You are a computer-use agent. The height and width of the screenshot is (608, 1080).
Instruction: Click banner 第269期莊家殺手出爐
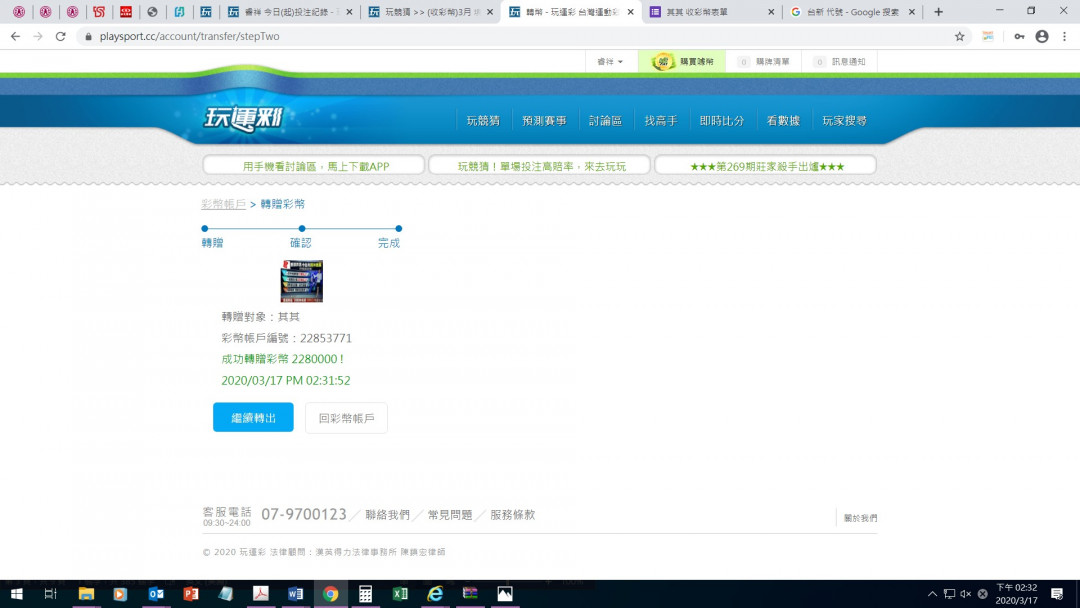pyautogui.click(x=765, y=165)
